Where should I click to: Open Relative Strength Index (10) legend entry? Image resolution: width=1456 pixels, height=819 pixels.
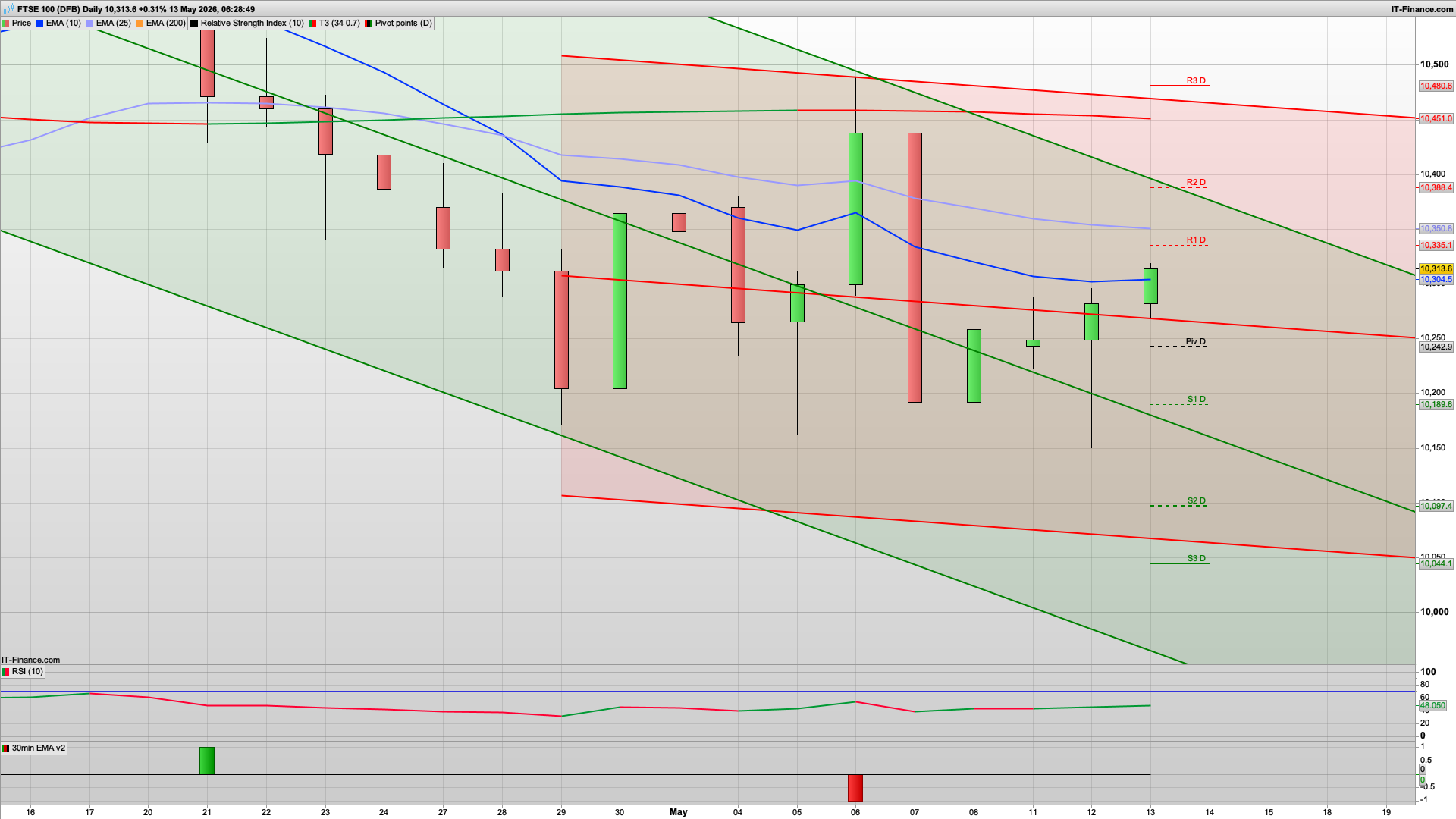point(247,23)
